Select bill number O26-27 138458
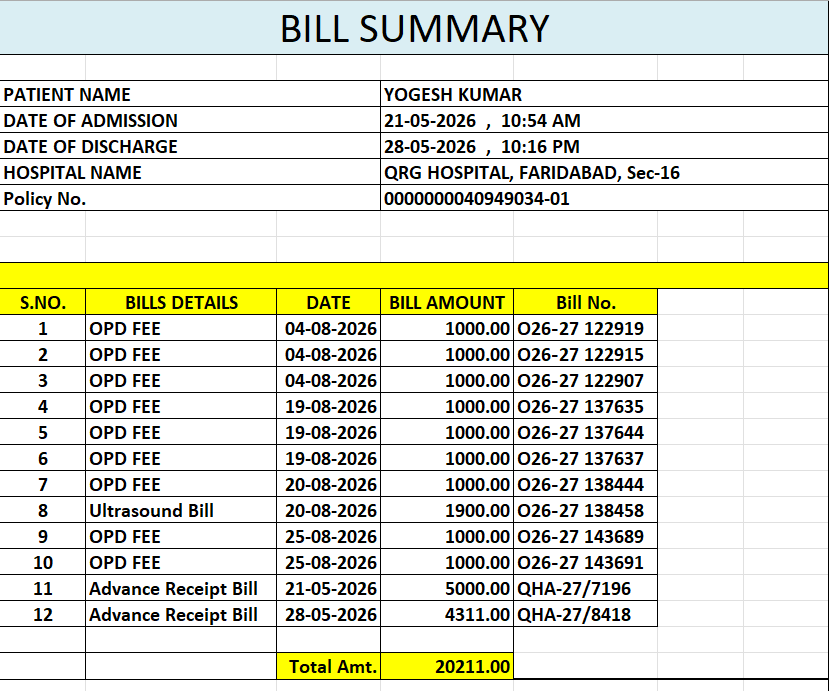 click(585, 510)
